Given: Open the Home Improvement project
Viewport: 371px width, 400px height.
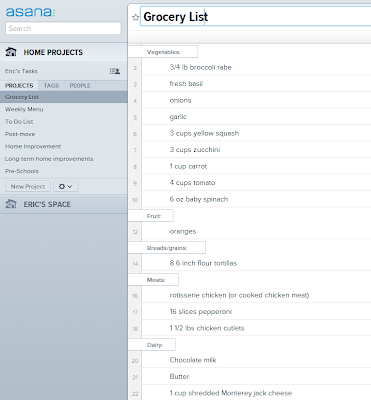Looking at the screenshot, I should 33,146.
